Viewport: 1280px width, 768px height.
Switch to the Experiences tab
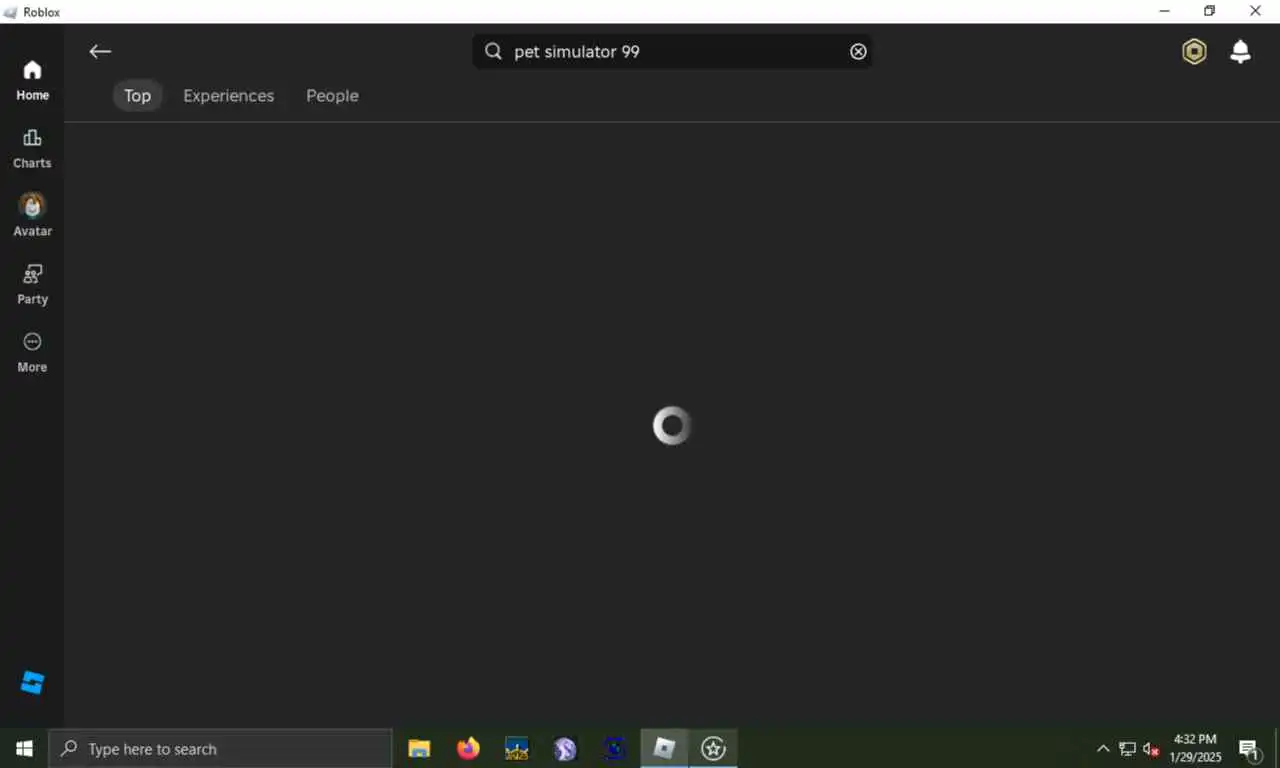tap(228, 96)
